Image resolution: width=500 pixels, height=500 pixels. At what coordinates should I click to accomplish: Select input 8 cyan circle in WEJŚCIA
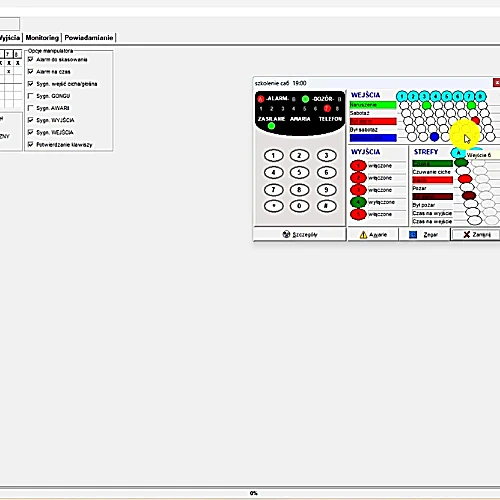[480, 97]
